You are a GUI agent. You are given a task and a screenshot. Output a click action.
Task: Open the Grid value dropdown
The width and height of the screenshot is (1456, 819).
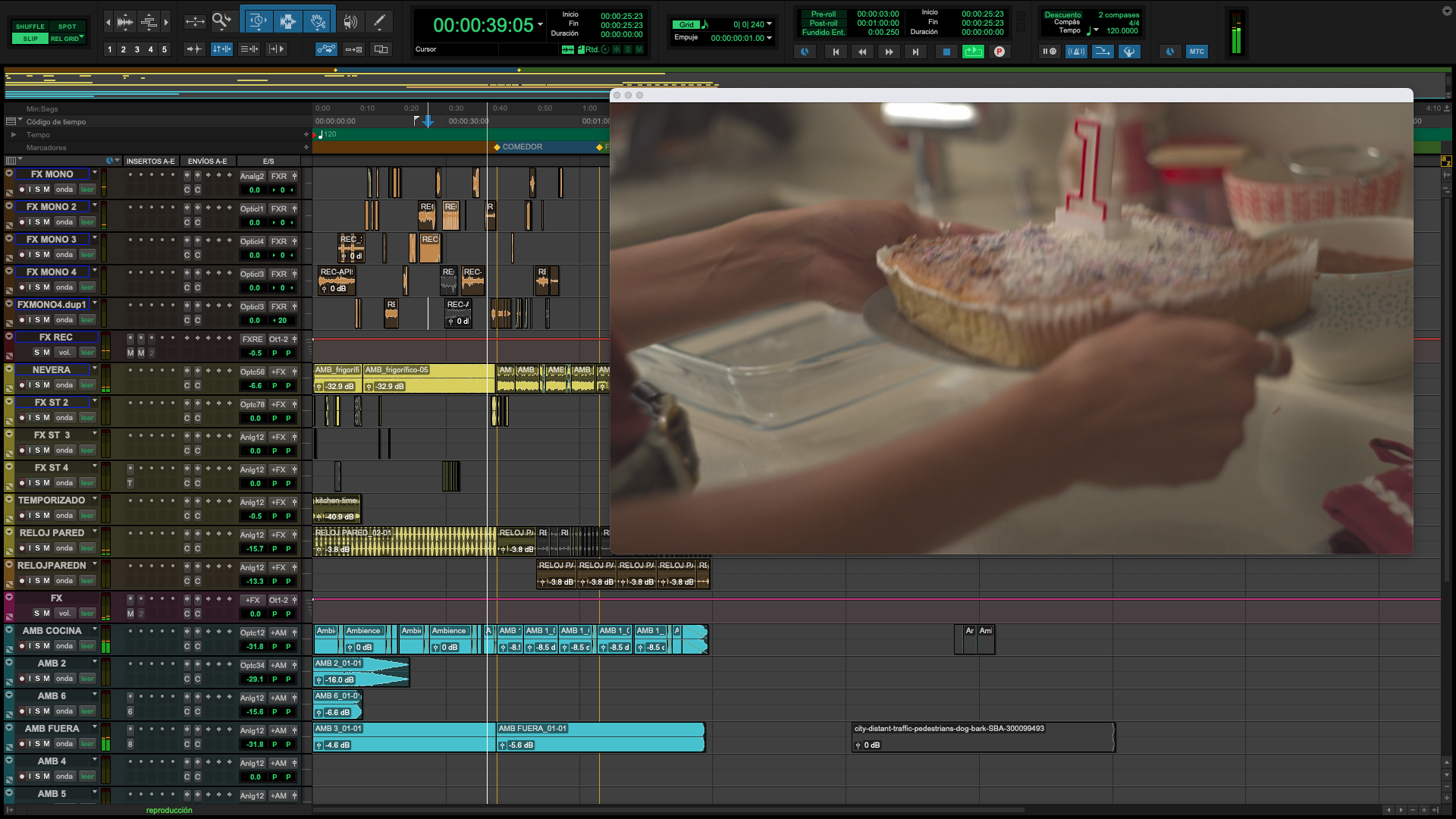[770, 24]
